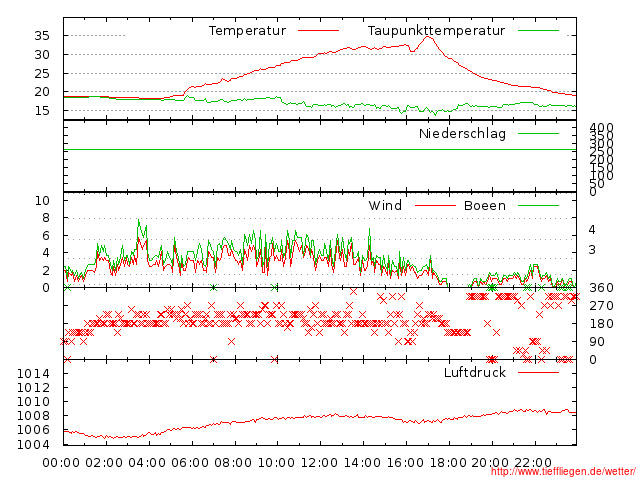Screen dimensions: 640x480
Task: Click the Boeen legend label
Action: (x=485, y=205)
